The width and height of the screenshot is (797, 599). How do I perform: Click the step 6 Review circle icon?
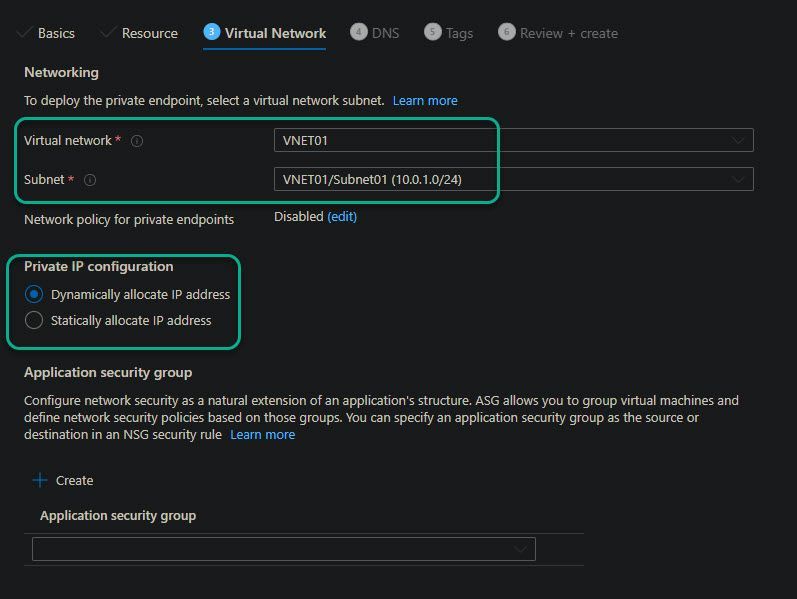pyautogui.click(x=506, y=32)
